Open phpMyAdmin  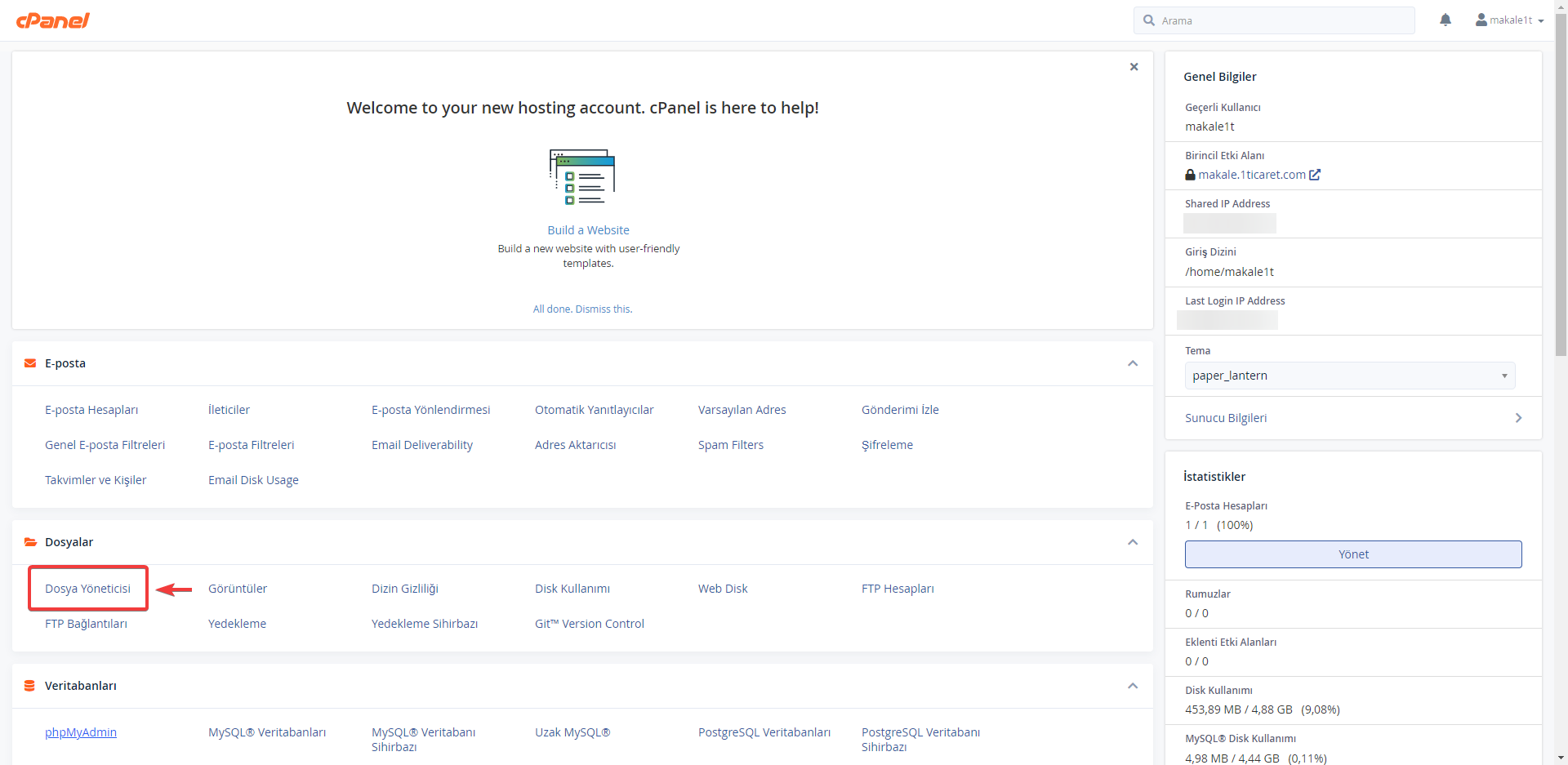[81, 732]
